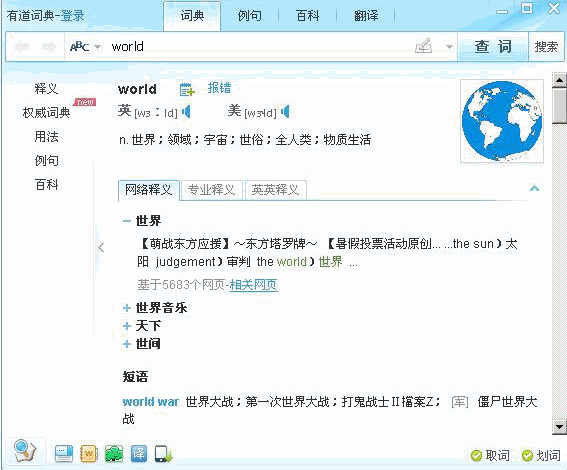Expand the 世界音乐 entry
Screen dimensions: 567x470
click(127, 308)
